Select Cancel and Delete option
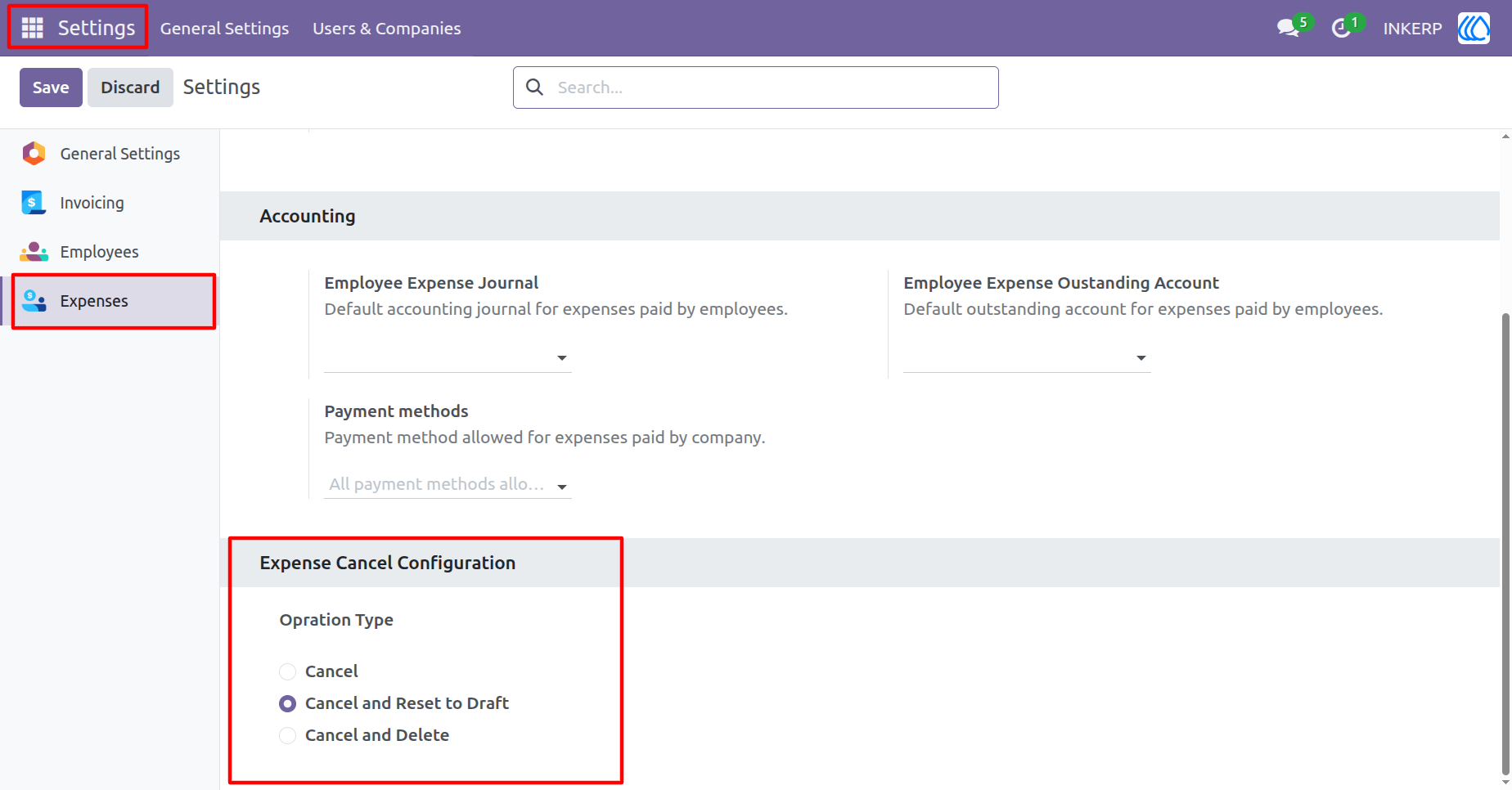The width and height of the screenshot is (1512, 790). pos(287,735)
